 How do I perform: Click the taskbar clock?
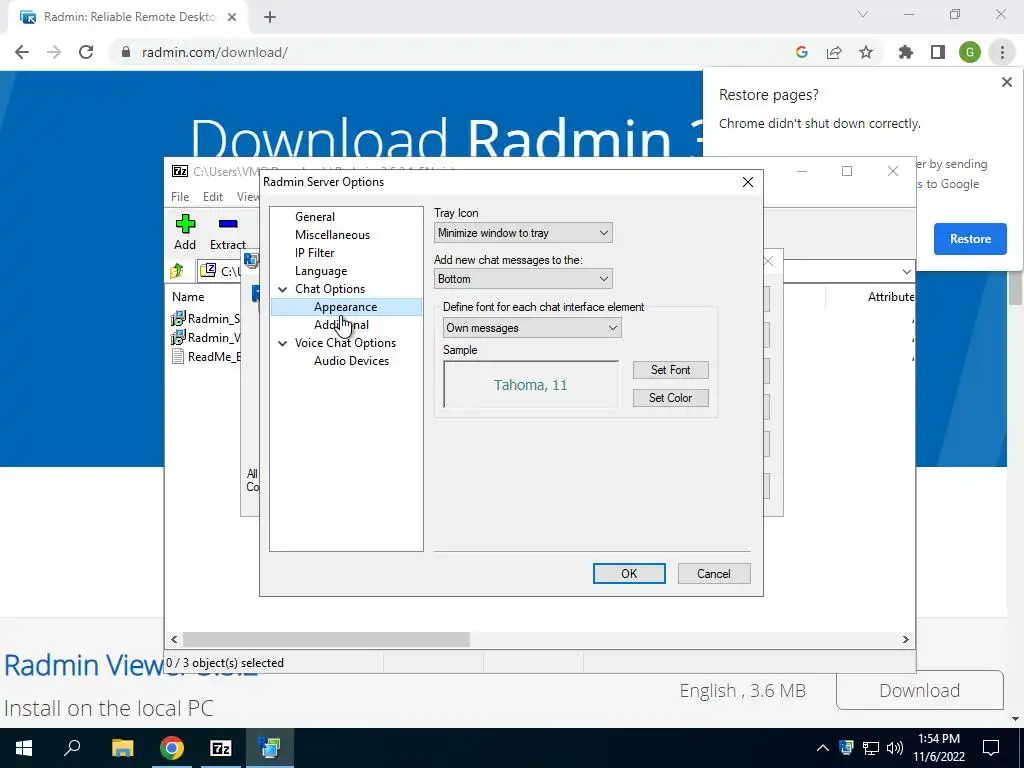[939, 748]
